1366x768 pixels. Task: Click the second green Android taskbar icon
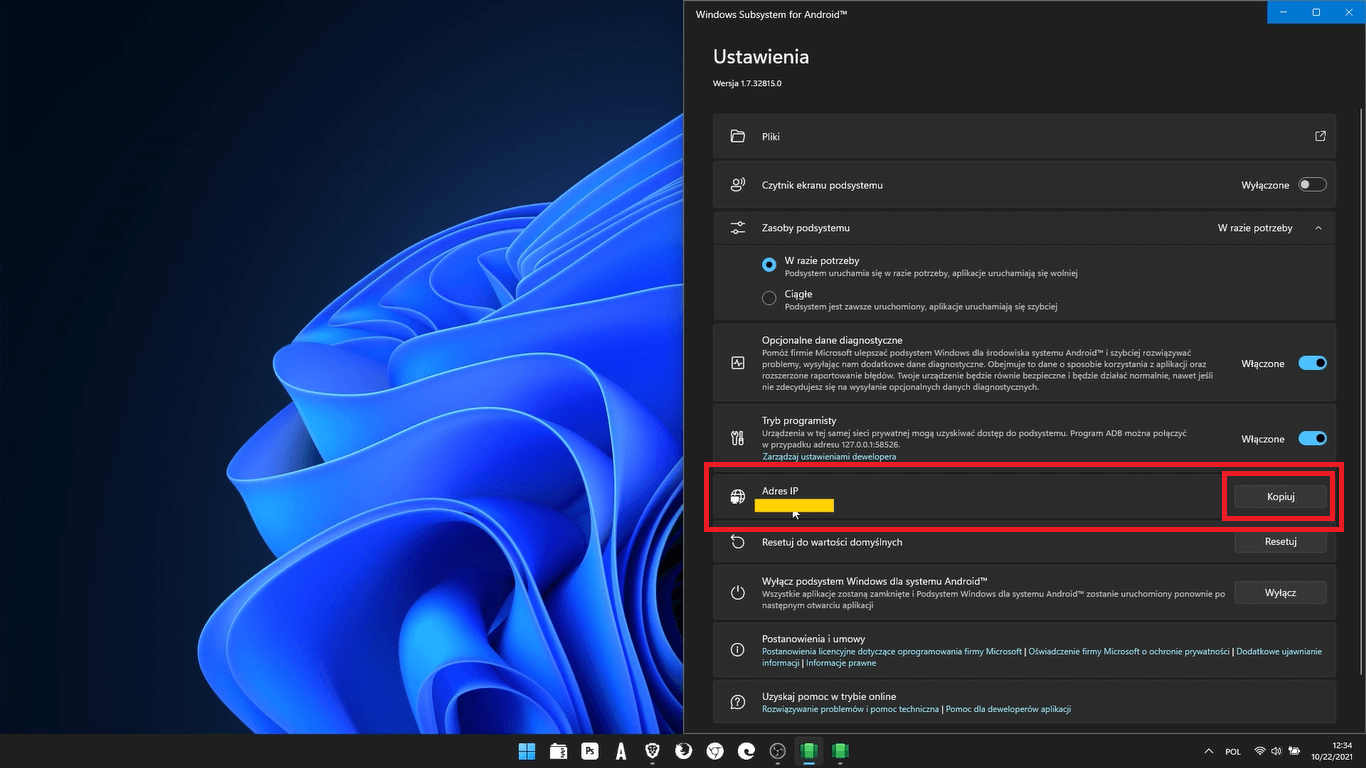[x=840, y=751]
